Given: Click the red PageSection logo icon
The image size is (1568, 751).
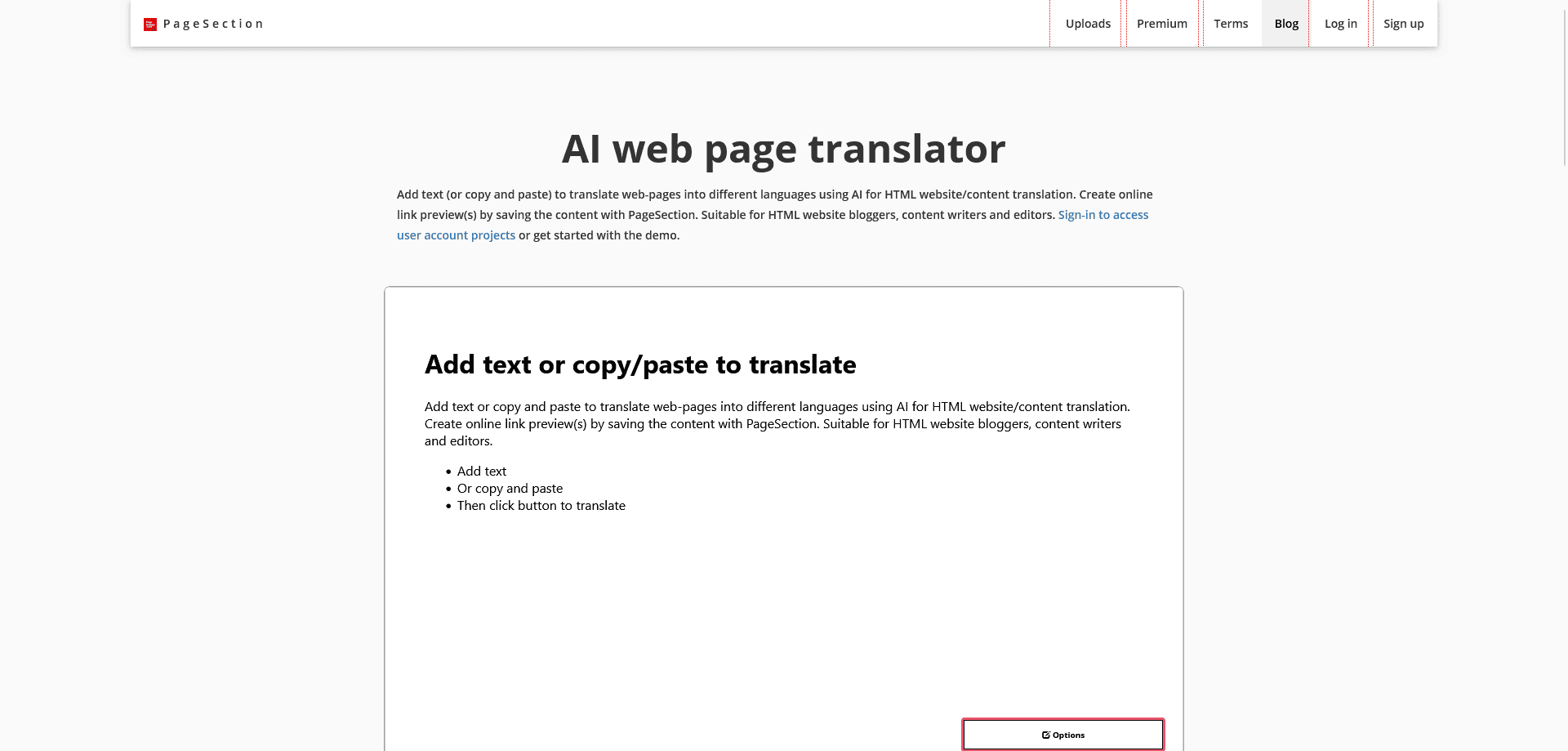Looking at the screenshot, I should click(x=150, y=25).
